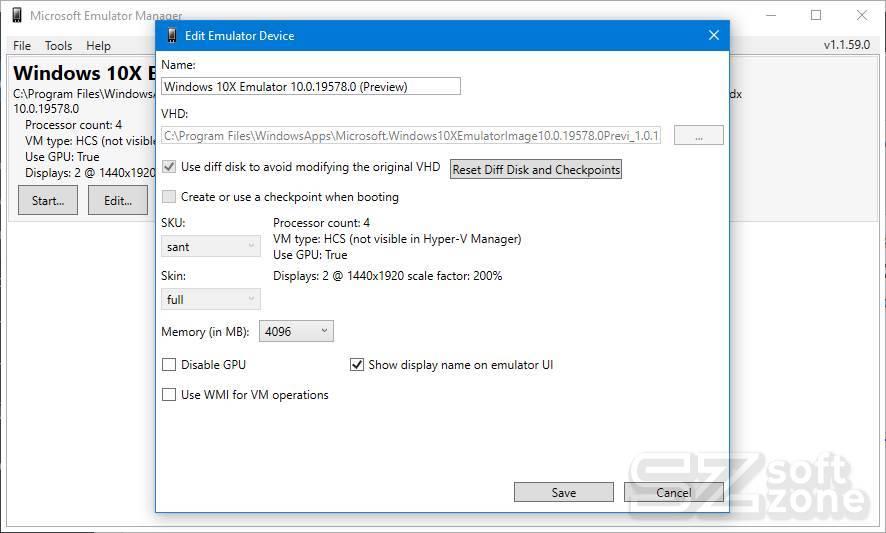Click Start... in the Emulator Manager window
The width and height of the screenshot is (886, 533).
48,201
